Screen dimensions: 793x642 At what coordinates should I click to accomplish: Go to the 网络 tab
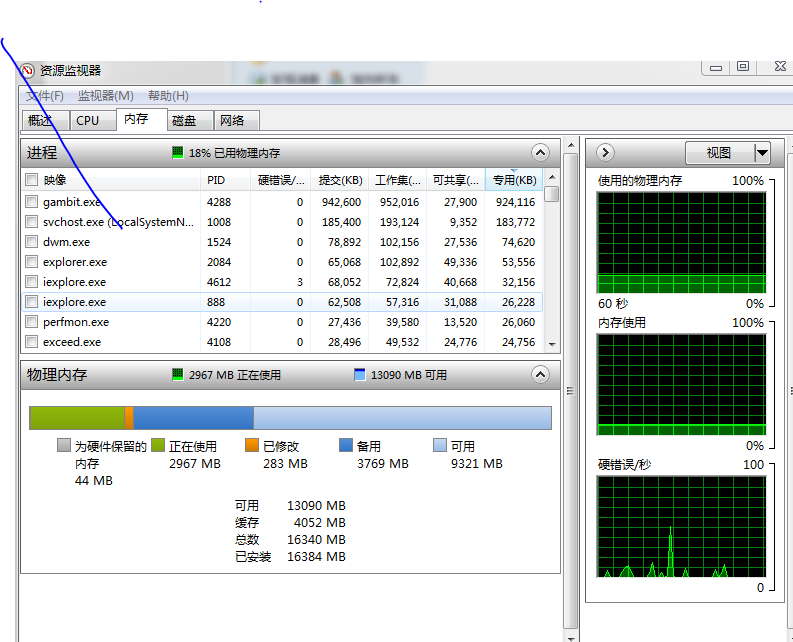pyautogui.click(x=232, y=120)
